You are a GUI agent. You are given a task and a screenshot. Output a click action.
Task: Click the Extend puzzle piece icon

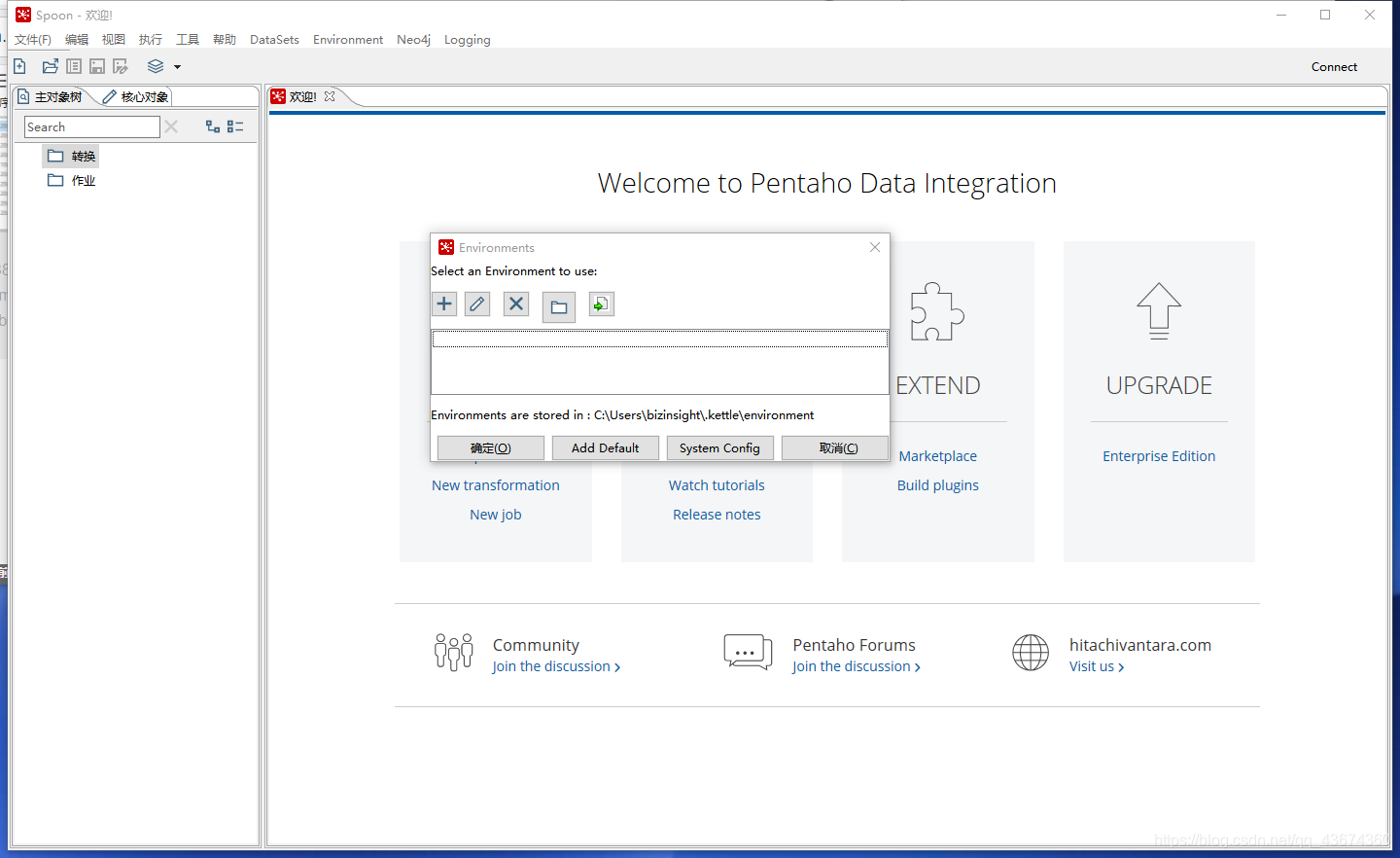(x=937, y=311)
